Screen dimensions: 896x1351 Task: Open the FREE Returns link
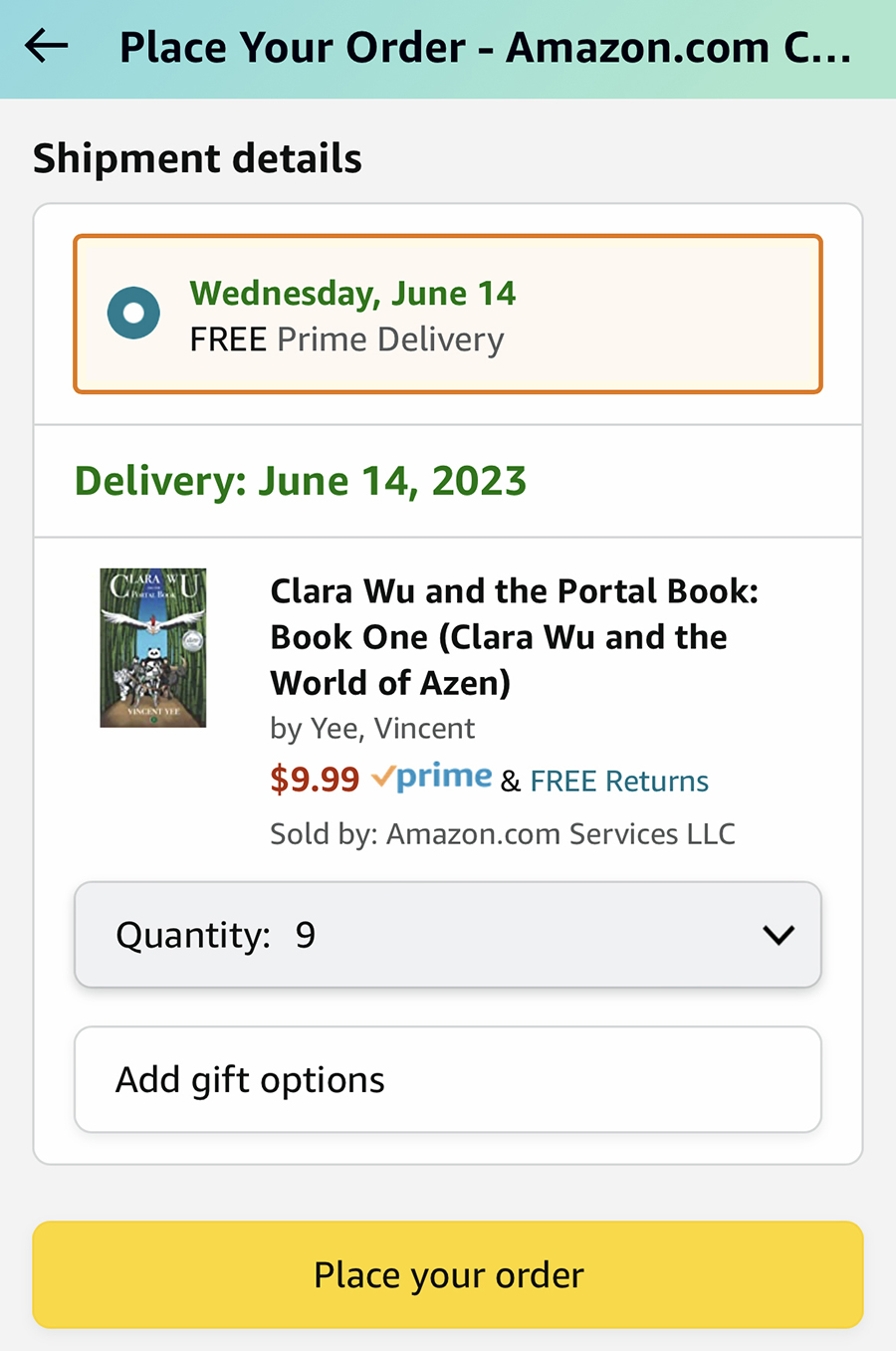tap(618, 782)
